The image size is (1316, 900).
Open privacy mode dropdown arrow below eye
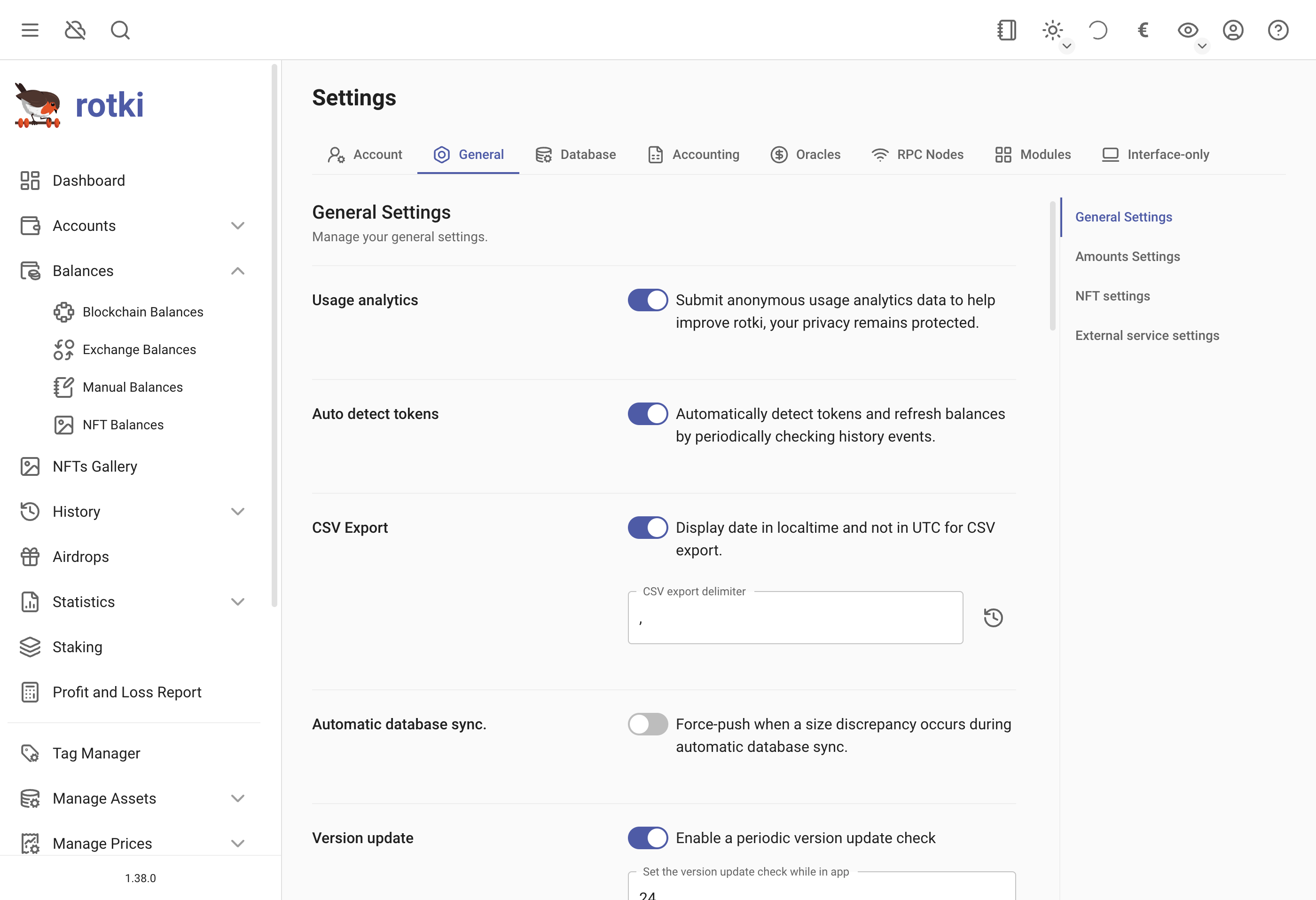tap(1202, 46)
